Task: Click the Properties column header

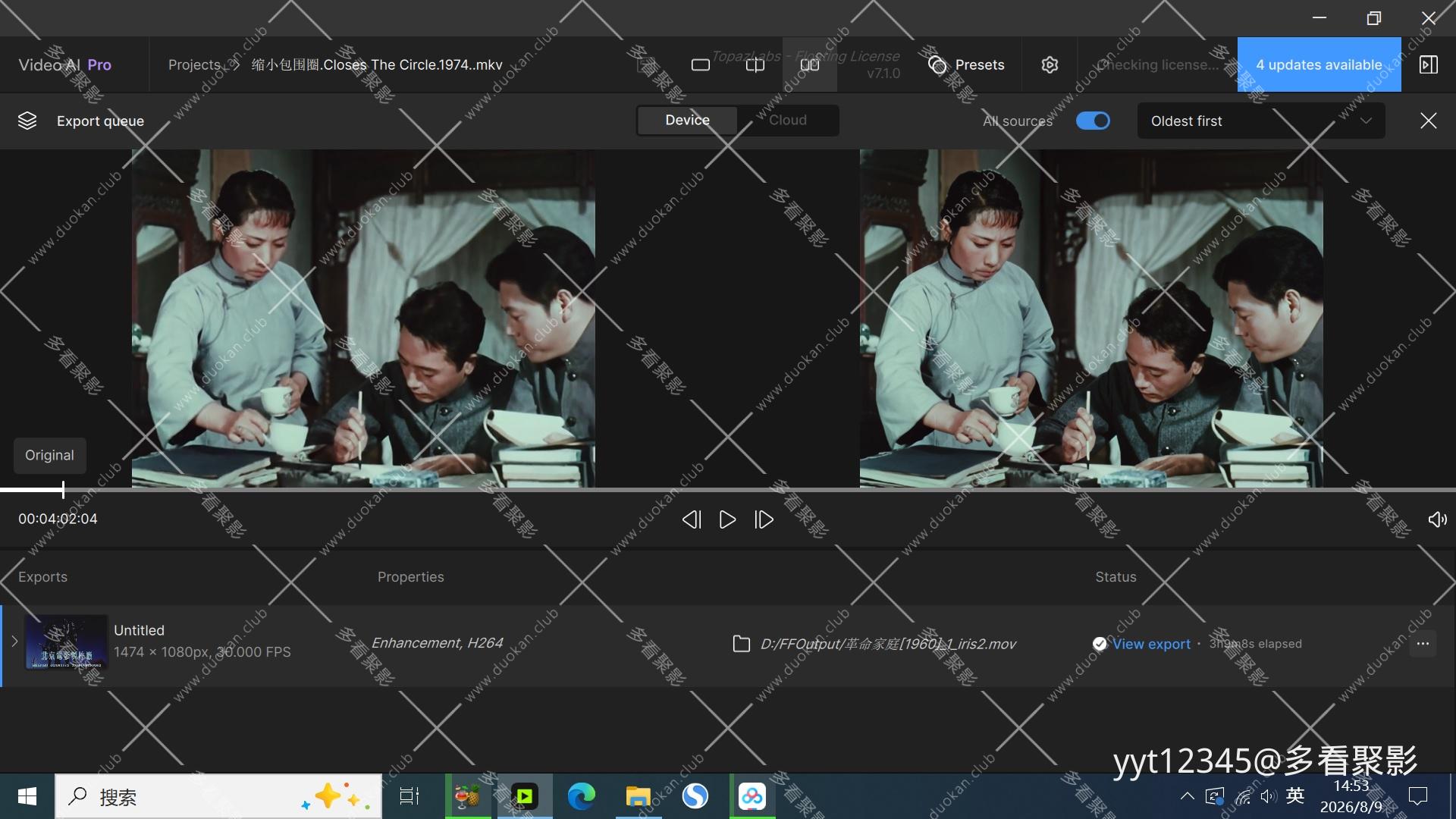Action: 411,577
